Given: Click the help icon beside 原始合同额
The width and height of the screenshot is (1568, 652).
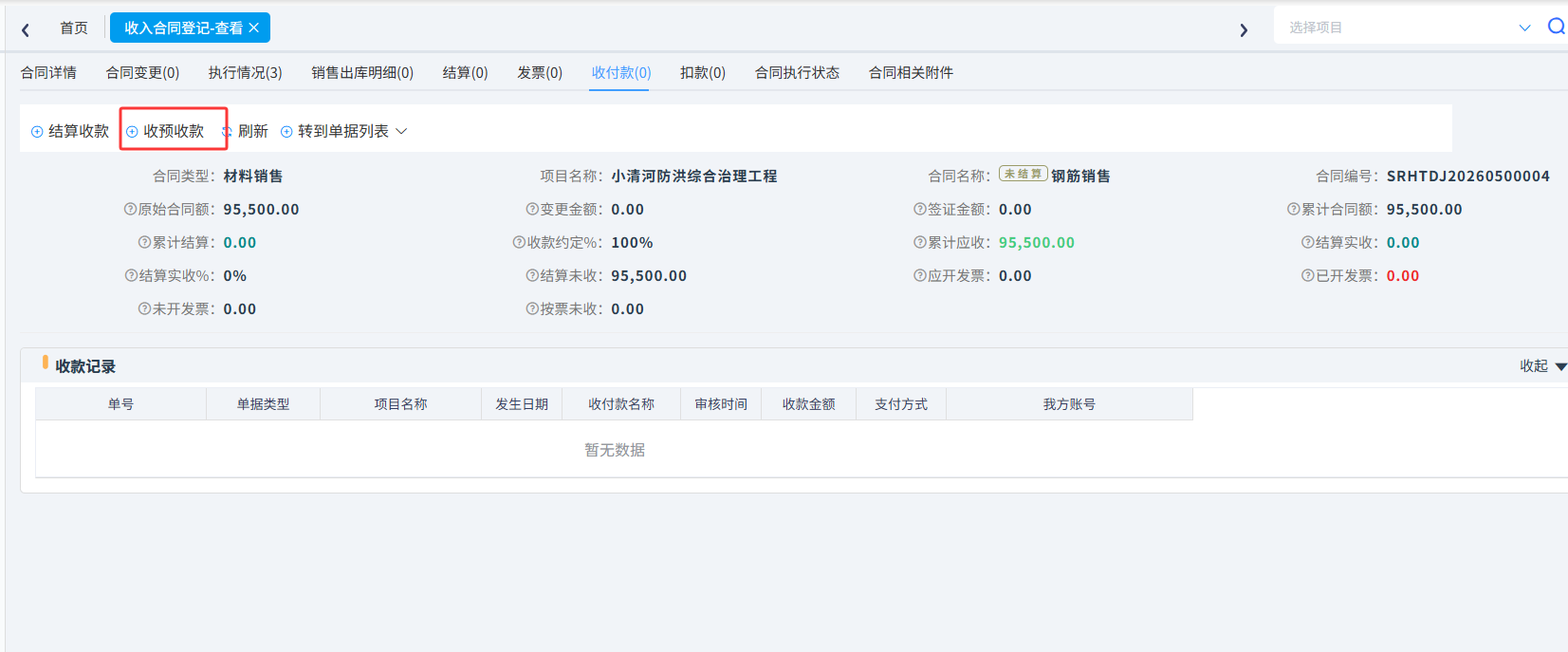Looking at the screenshot, I should click(x=130, y=209).
